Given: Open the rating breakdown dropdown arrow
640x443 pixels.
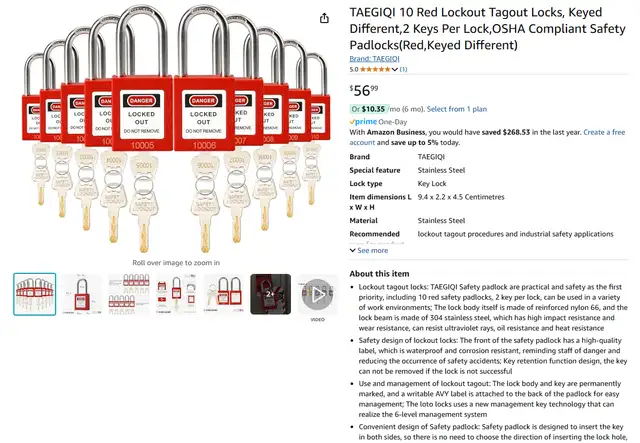Looking at the screenshot, I should (396, 69).
